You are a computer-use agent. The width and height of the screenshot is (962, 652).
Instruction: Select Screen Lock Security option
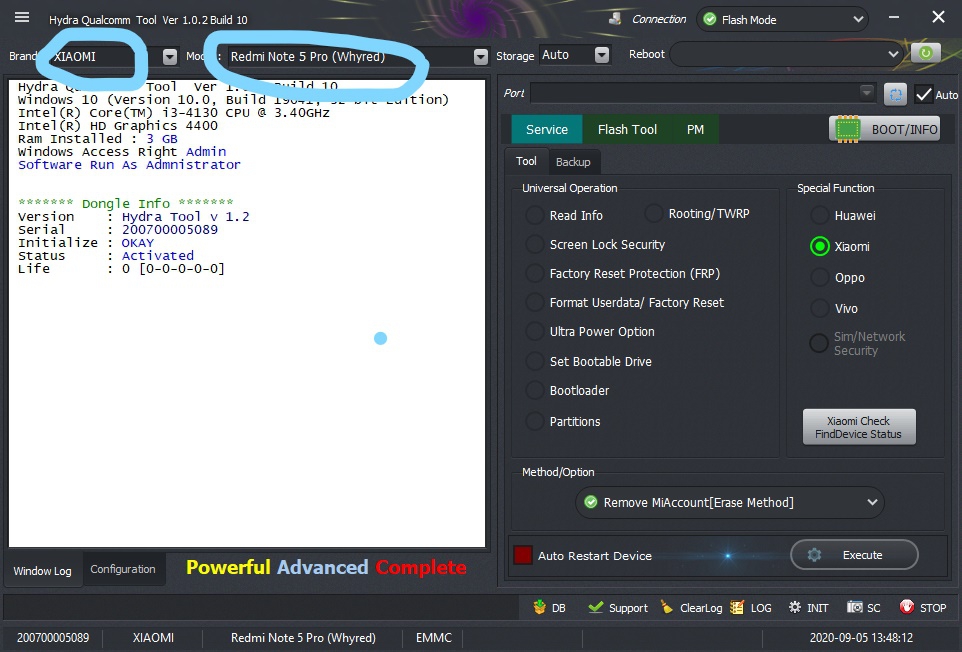point(534,244)
